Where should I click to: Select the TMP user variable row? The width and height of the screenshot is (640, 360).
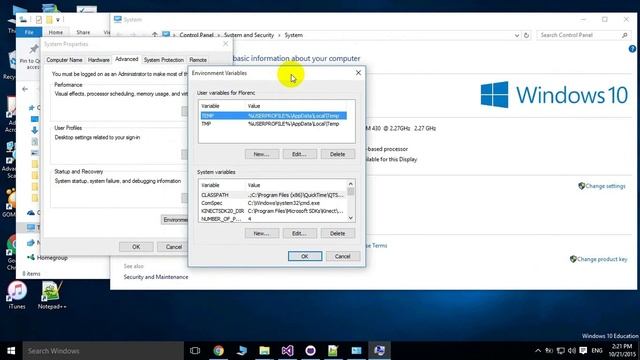[273, 124]
